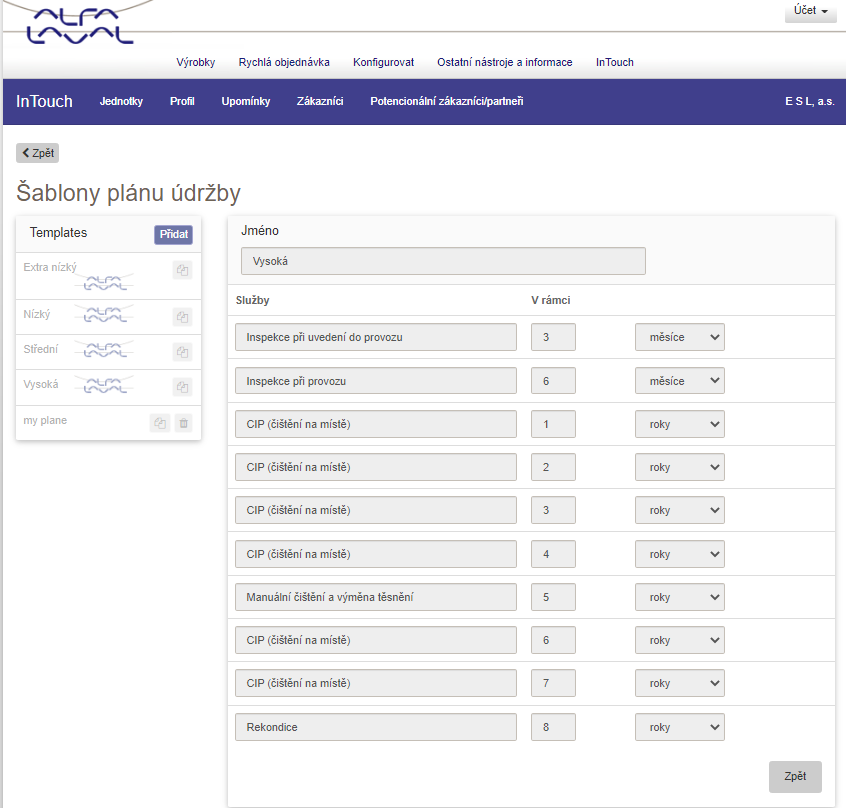Open the Účet account dropdown

810,11
